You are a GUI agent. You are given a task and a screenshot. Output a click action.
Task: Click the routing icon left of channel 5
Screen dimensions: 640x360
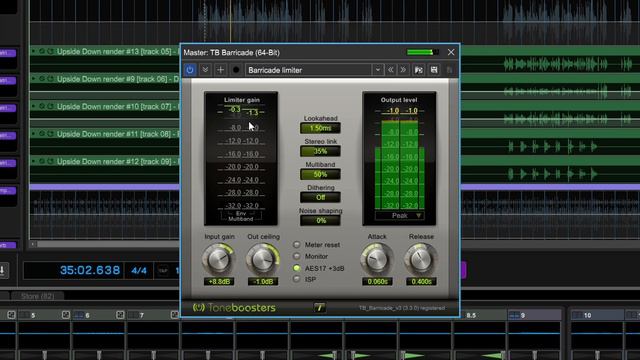coord(11,315)
